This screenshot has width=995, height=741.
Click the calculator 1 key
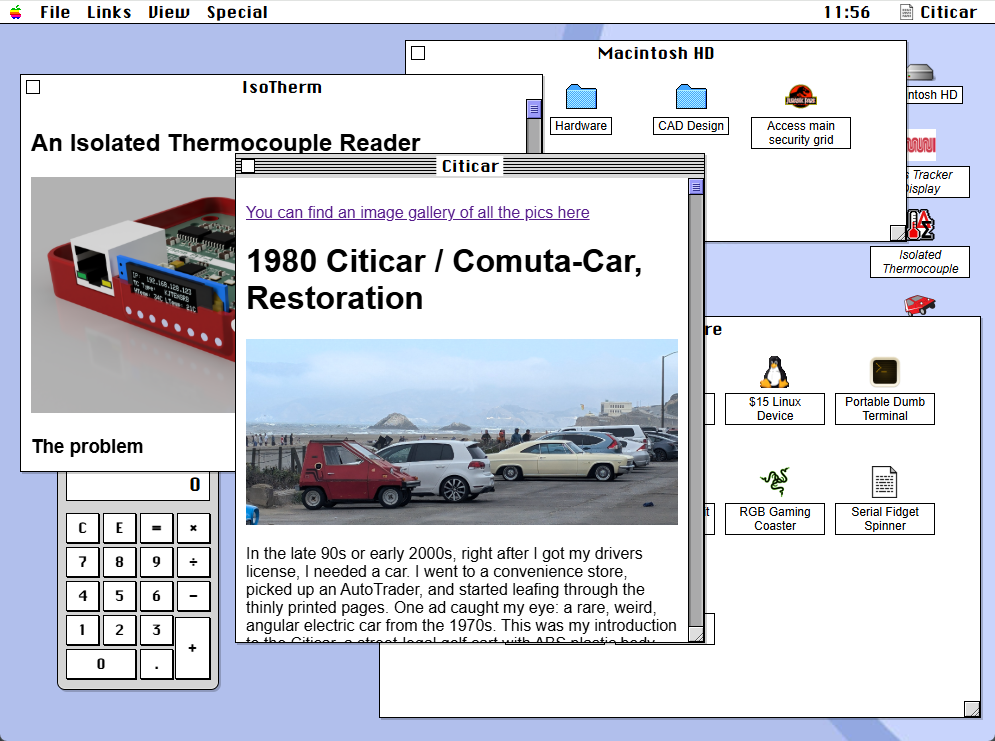pyautogui.click(x=82, y=631)
